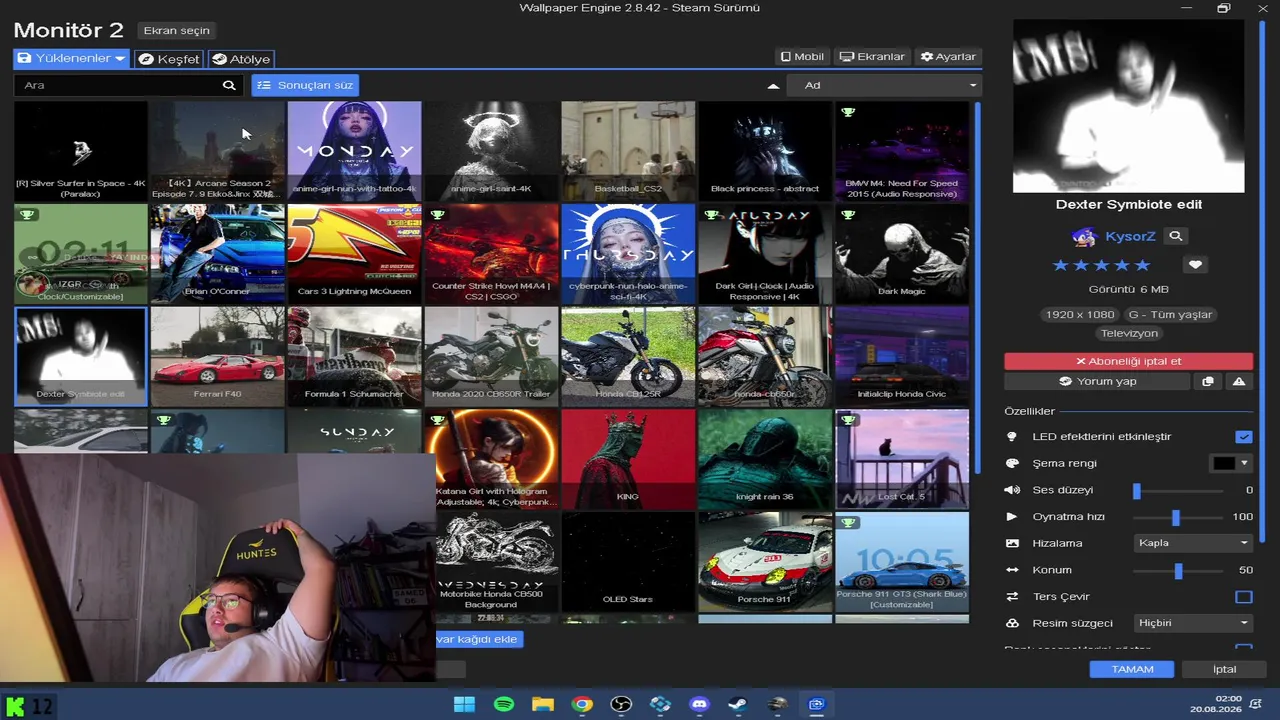Enable LED efektlerini etkinleştir checkbox

[1244, 437]
